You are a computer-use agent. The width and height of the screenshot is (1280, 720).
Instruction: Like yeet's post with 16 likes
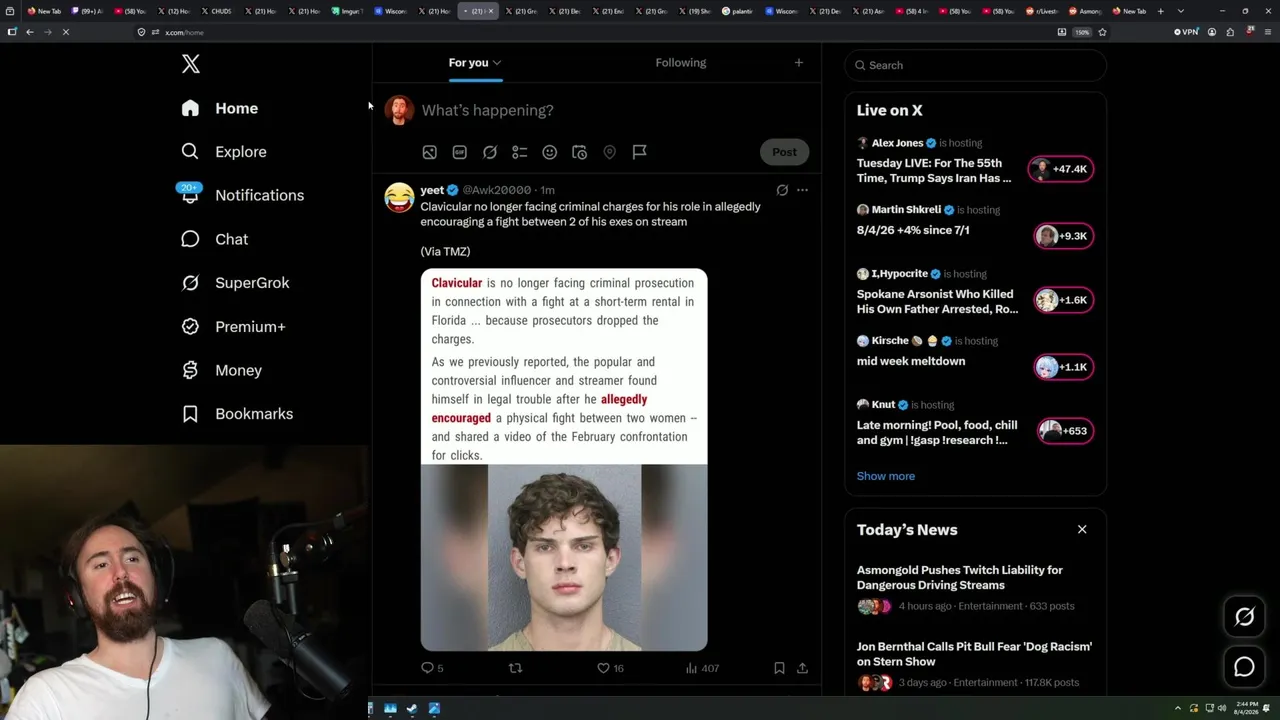click(610, 668)
